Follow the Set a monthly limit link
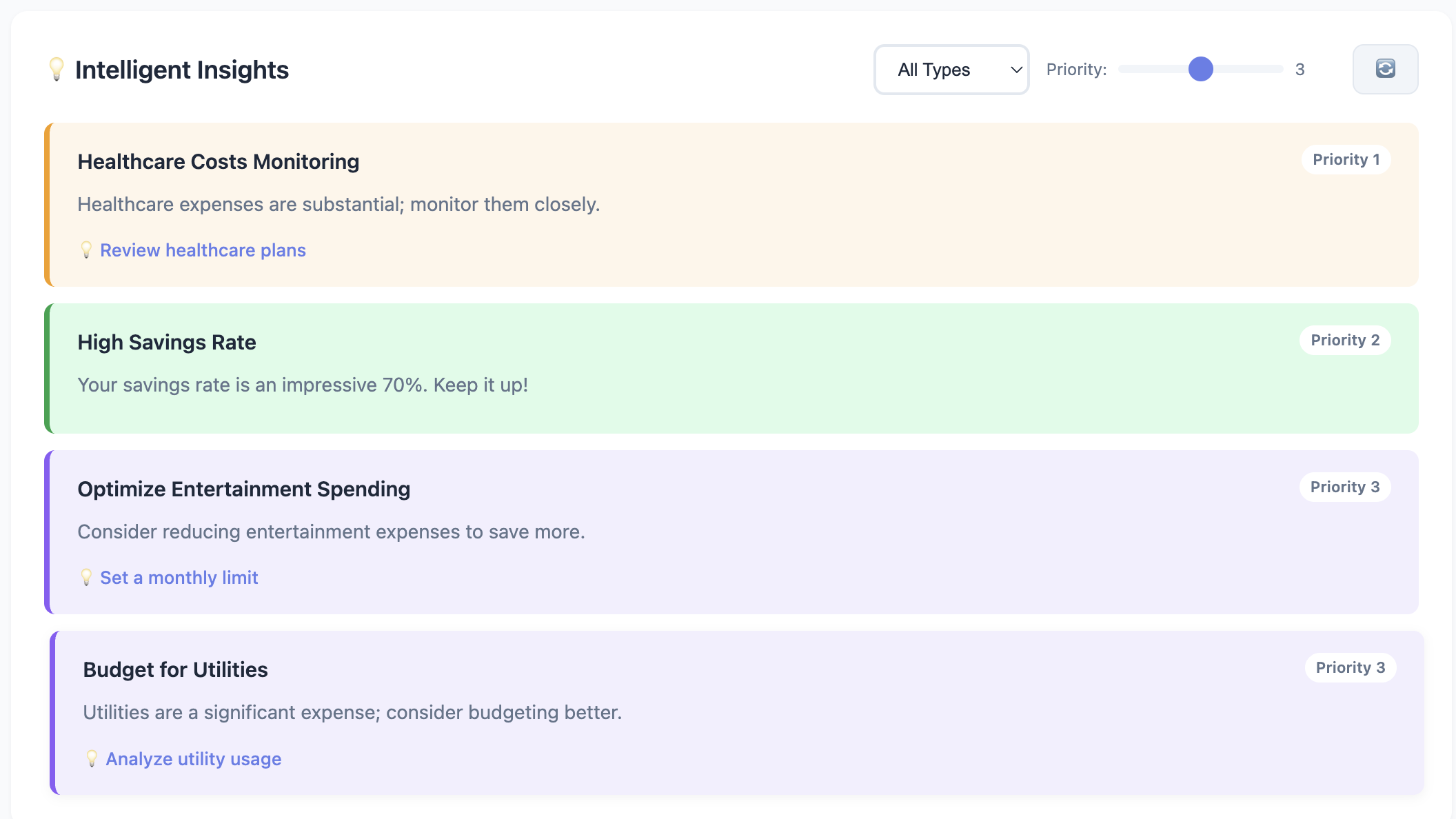Viewport: 1456px width, 819px height. (179, 578)
